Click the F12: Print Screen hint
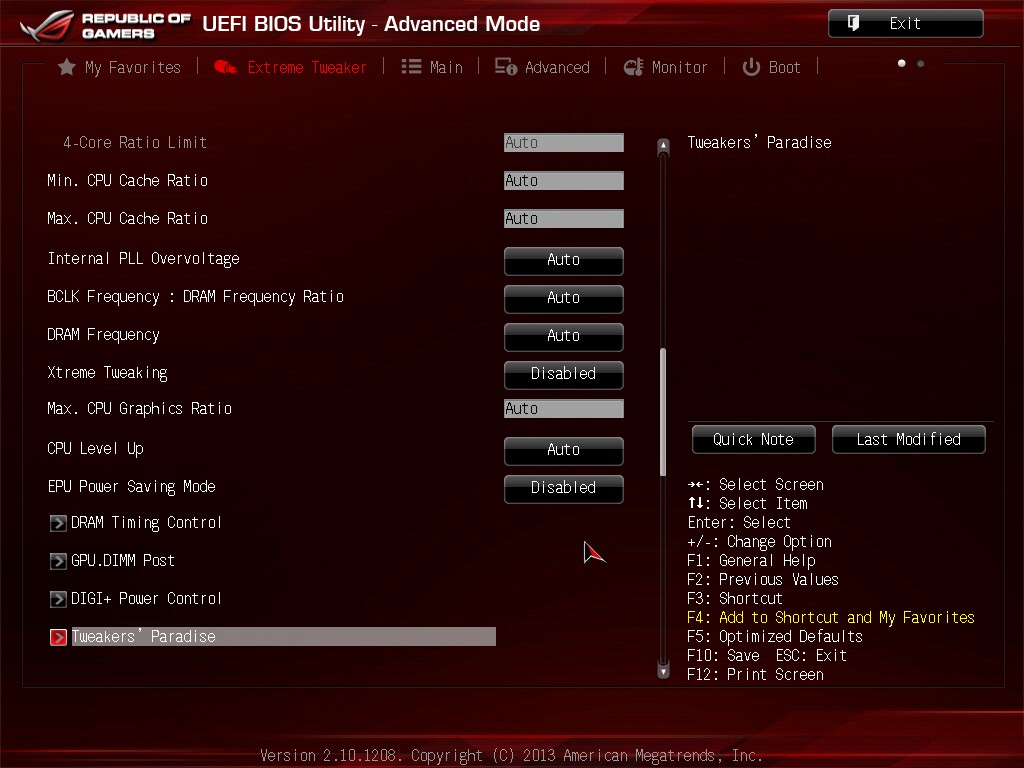 756,675
